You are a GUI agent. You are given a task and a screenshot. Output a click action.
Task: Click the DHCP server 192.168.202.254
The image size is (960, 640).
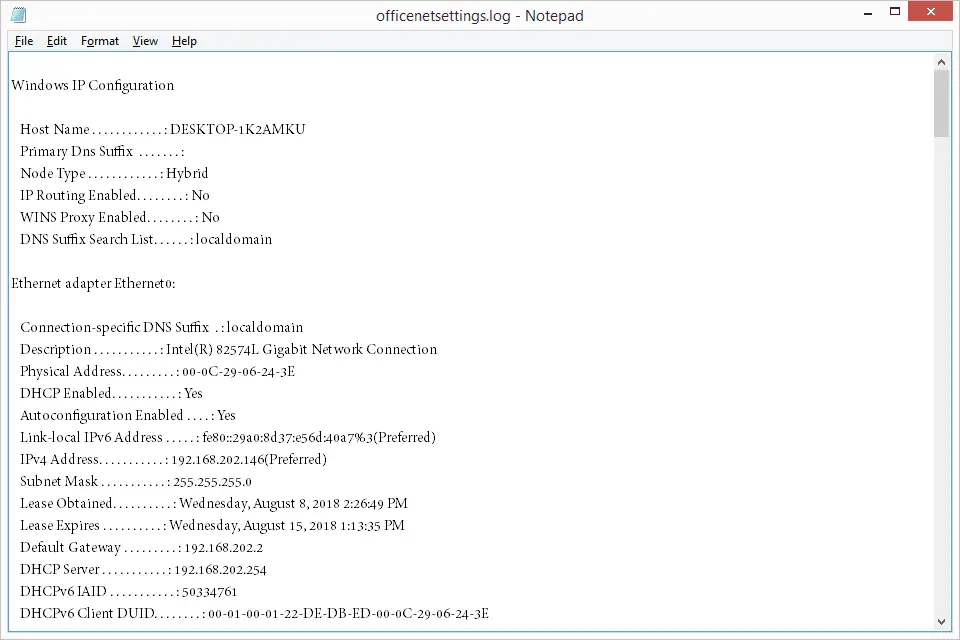(220, 570)
